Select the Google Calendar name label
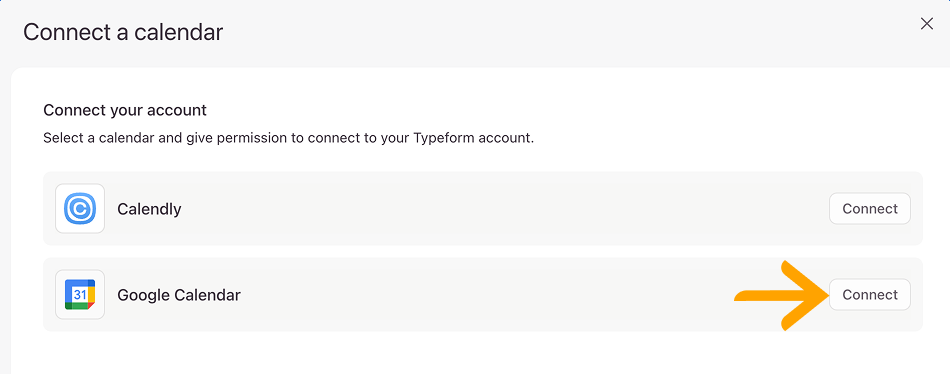 pyautogui.click(x=179, y=295)
